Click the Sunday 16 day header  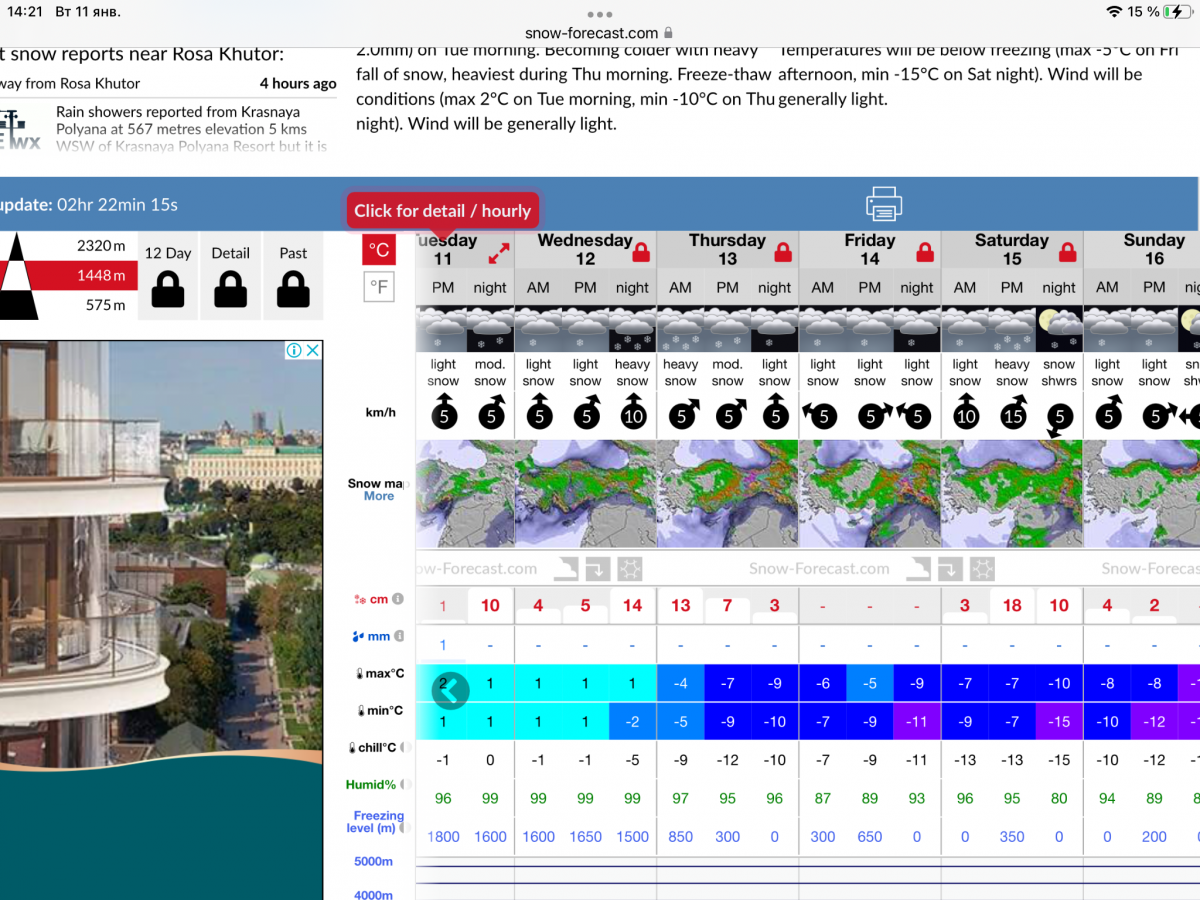pyautogui.click(x=1142, y=250)
